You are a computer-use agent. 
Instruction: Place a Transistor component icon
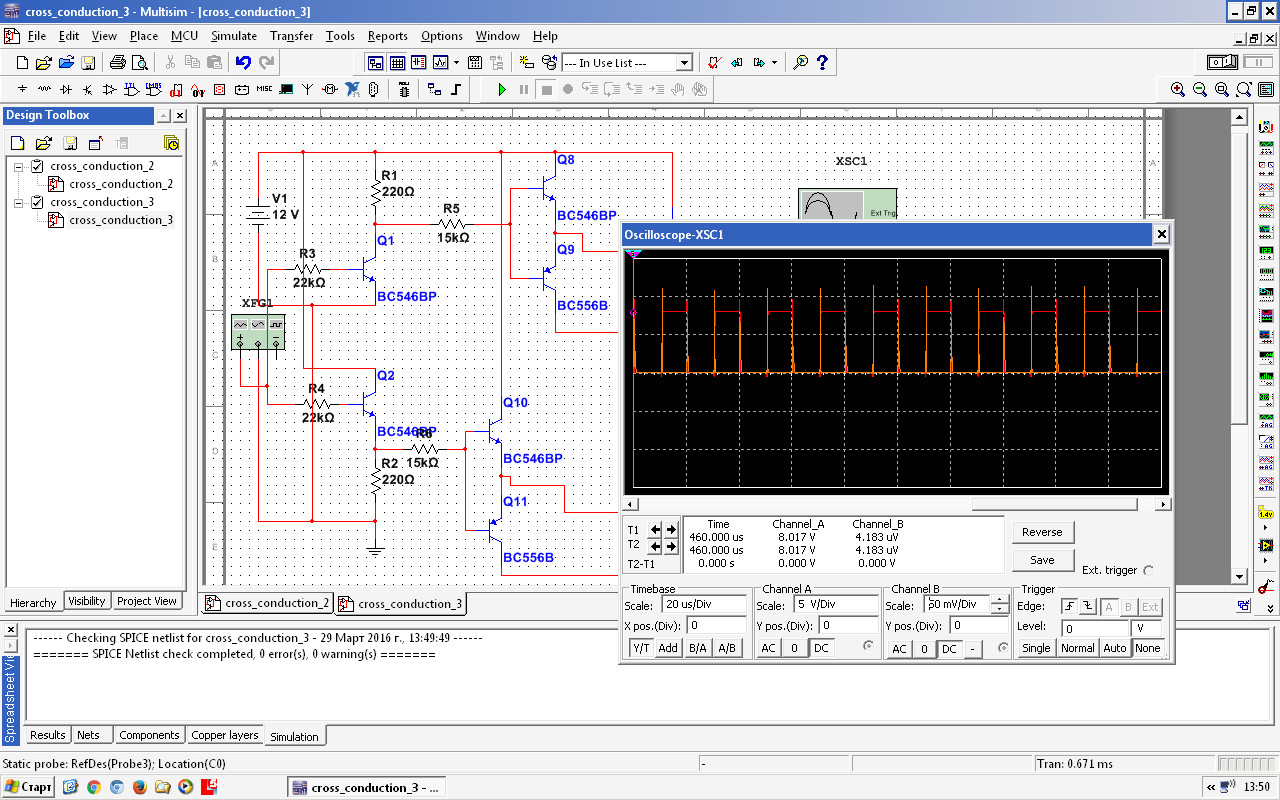point(88,89)
